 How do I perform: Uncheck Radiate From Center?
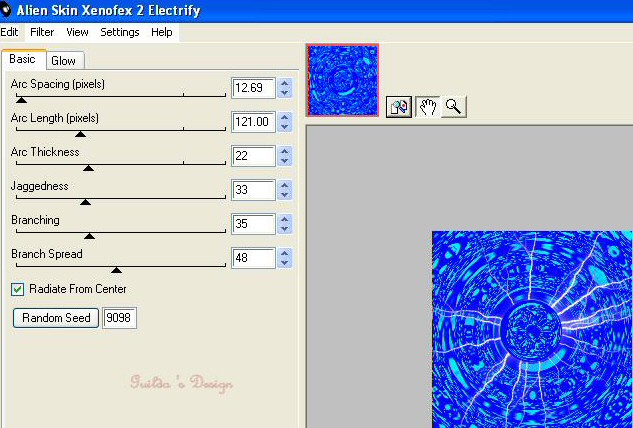coord(18,290)
